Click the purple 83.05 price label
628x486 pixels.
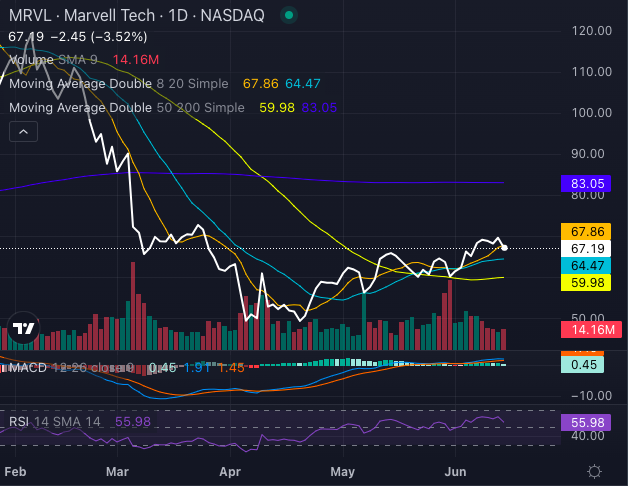tap(586, 184)
